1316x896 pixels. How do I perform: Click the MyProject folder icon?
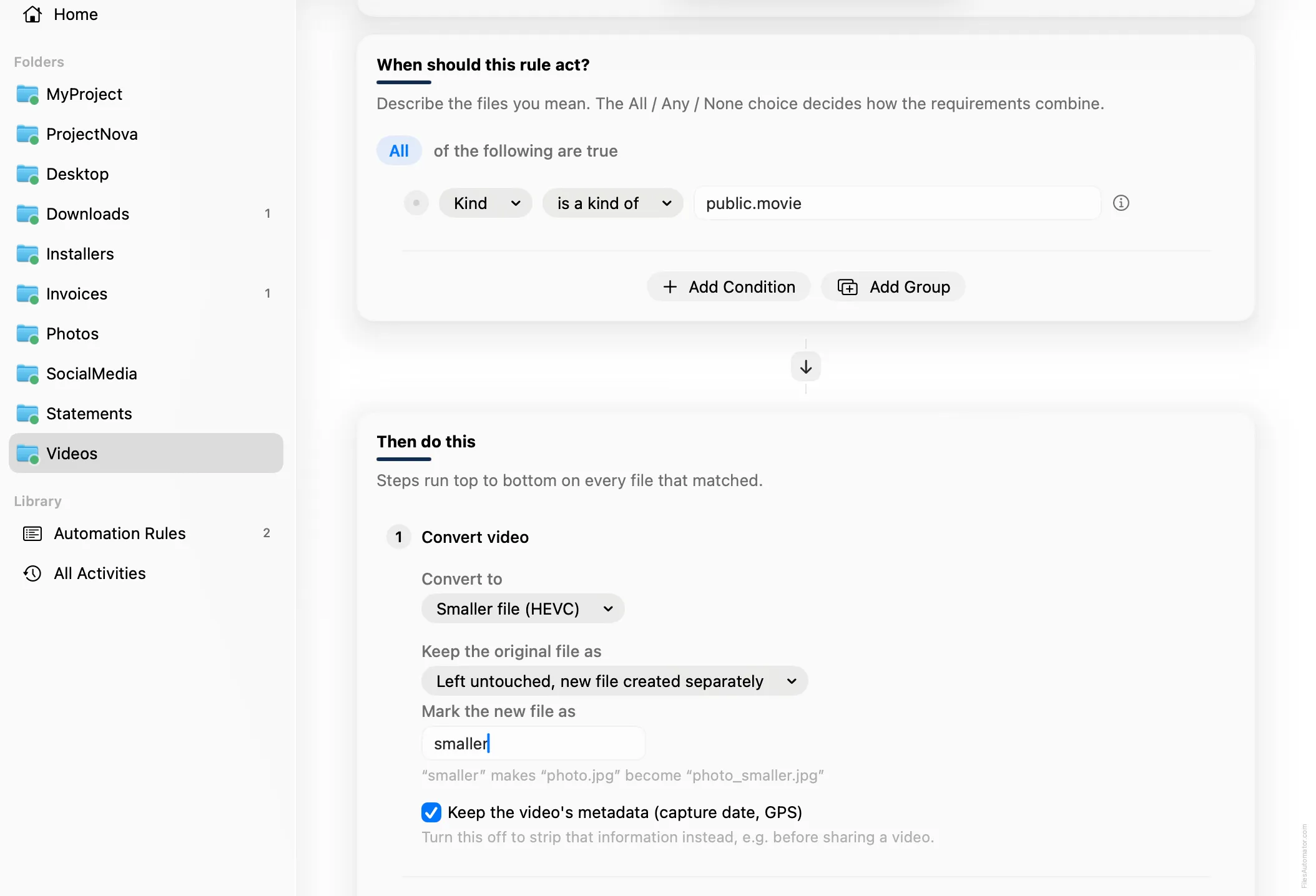tap(27, 94)
